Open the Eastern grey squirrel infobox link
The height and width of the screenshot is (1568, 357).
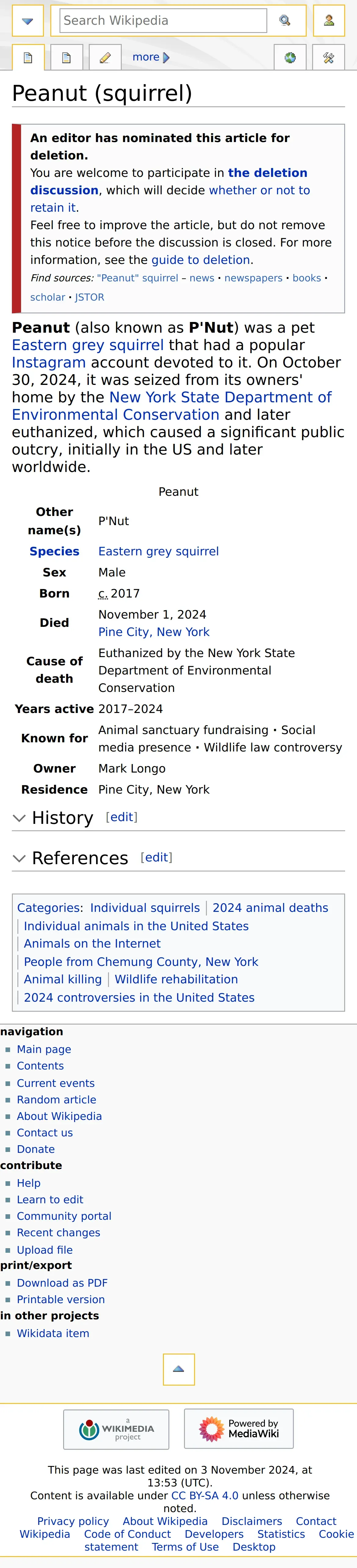[x=159, y=551]
